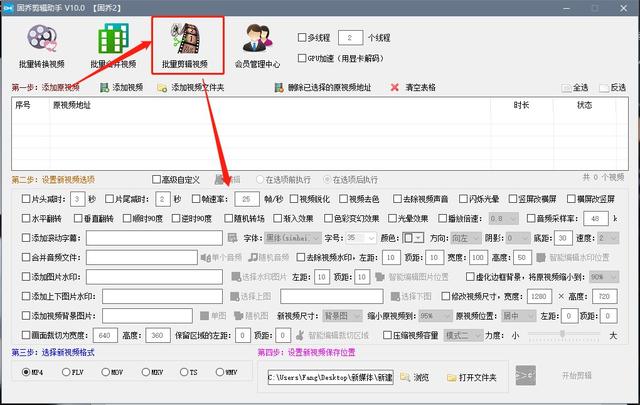Click the 时长 column header
Screen dimensions: 640x405
coord(521,104)
